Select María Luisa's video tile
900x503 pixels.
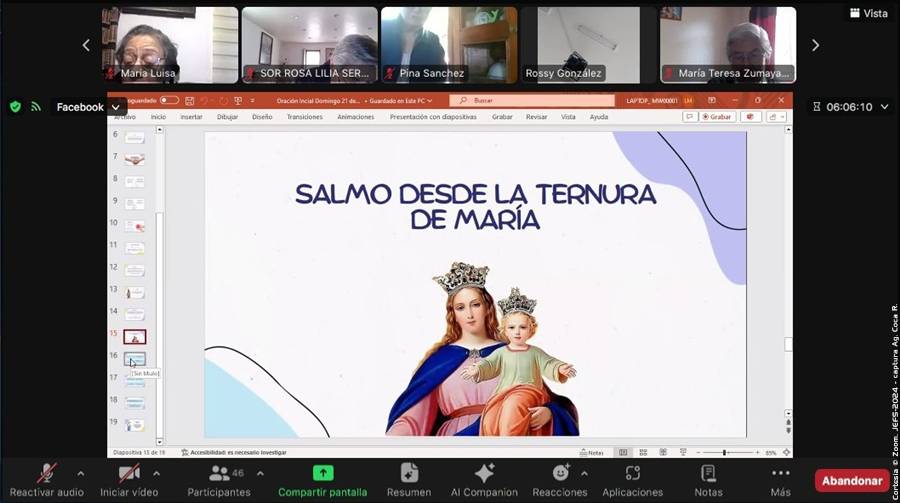click(170, 45)
